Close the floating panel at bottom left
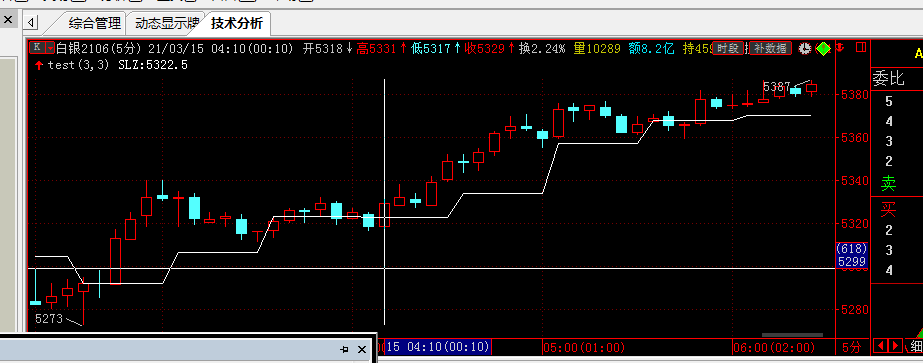 (x=361, y=349)
